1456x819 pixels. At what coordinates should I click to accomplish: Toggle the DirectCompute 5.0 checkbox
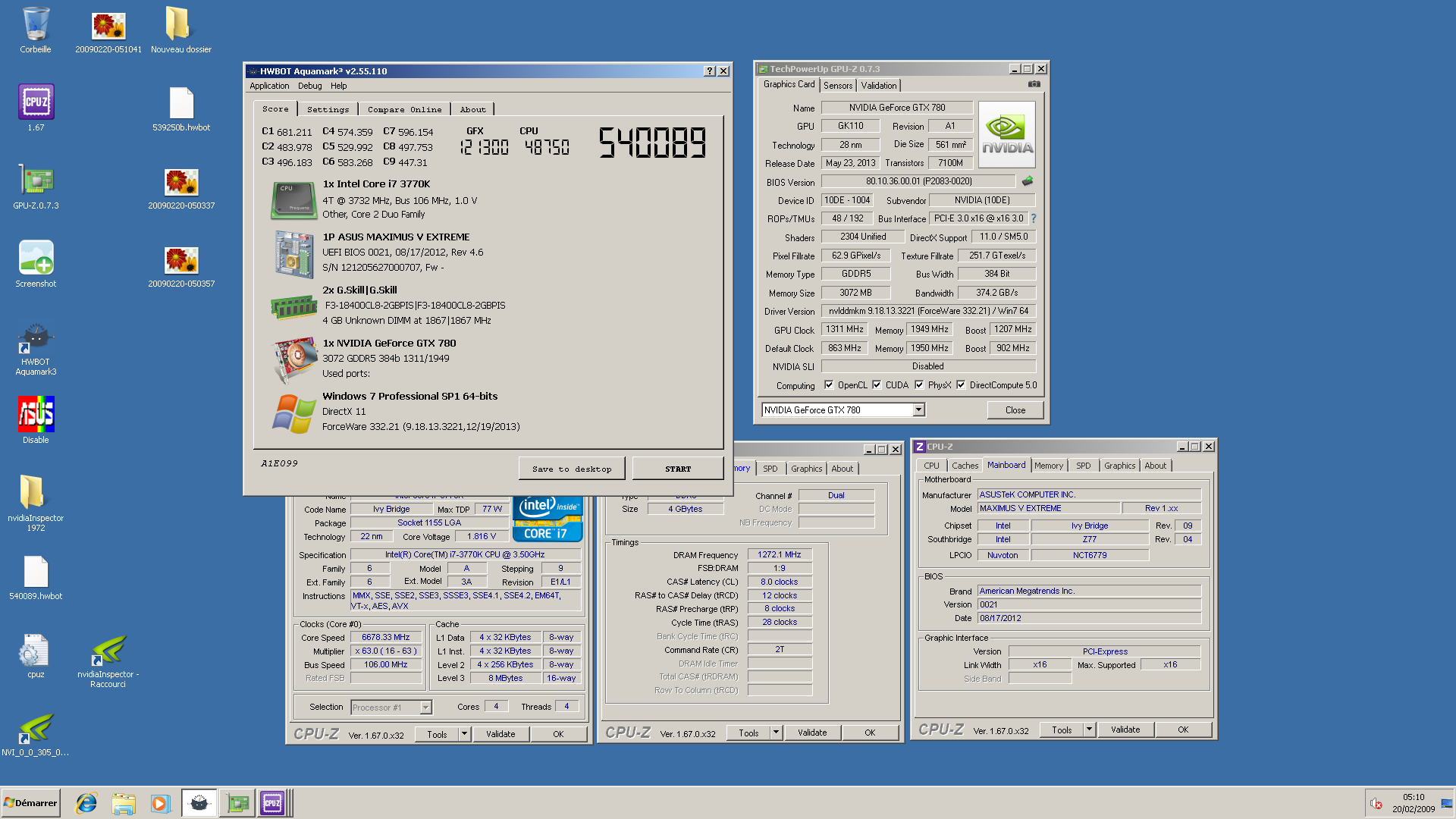961,384
